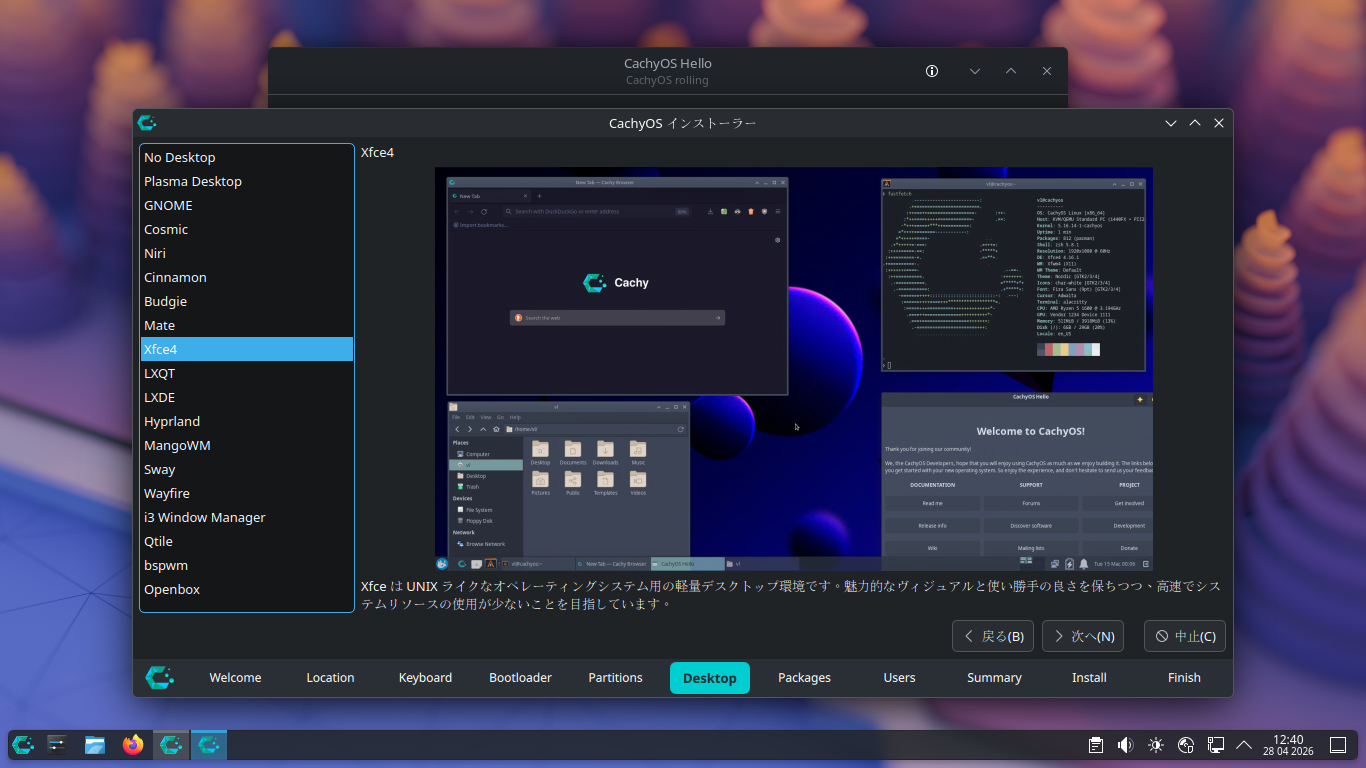Click the About info icon in CachyOS Hello
1366x768 pixels.
click(x=932, y=71)
